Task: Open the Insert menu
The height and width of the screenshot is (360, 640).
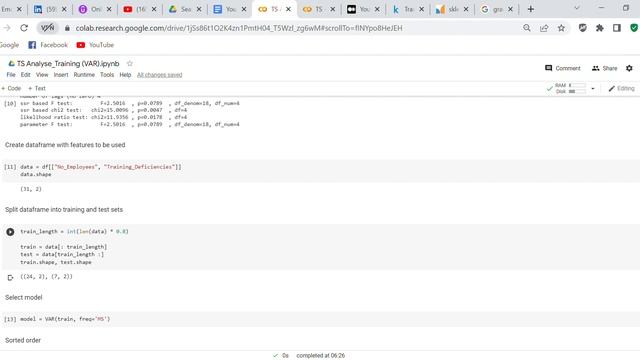Action: pos(61,75)
